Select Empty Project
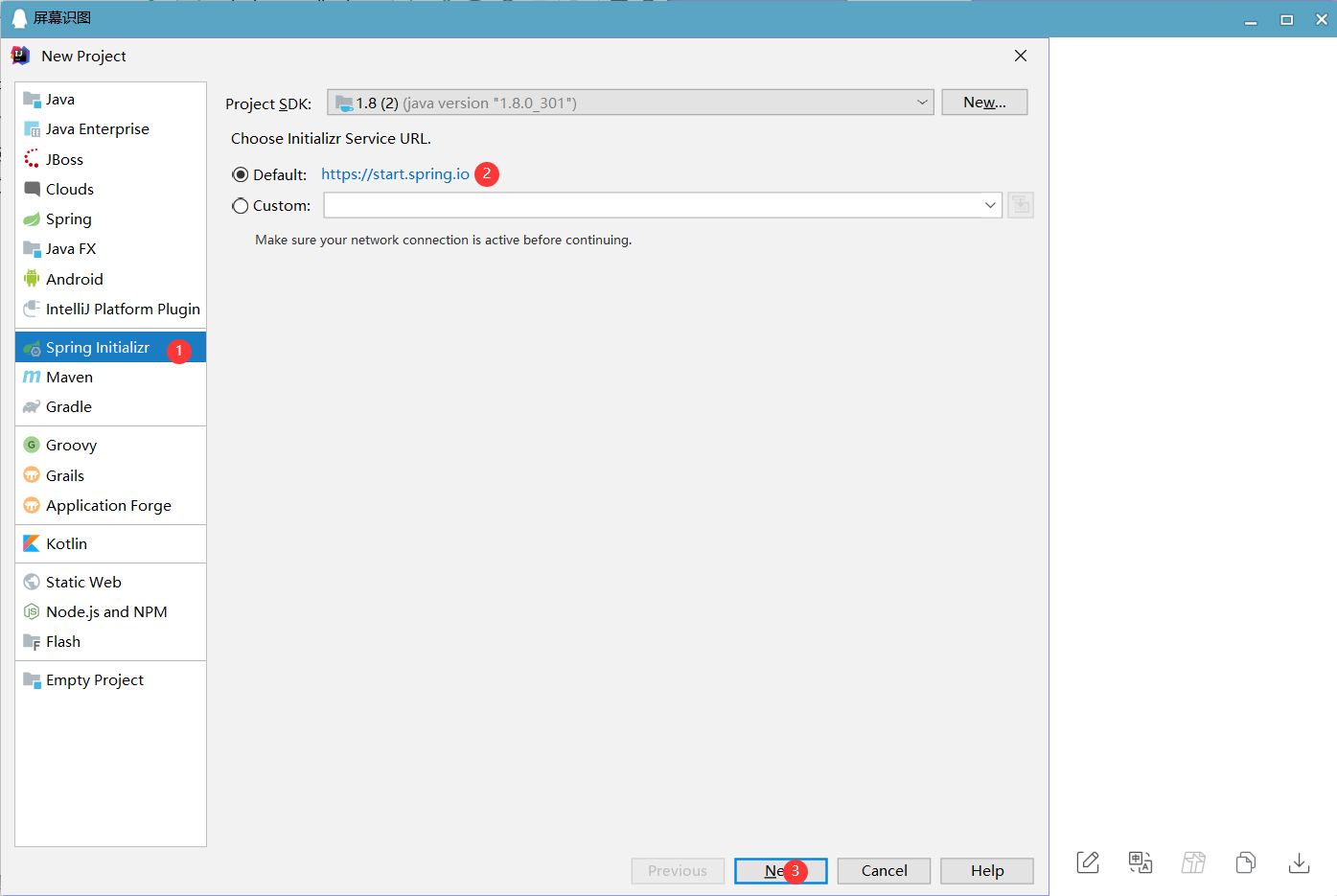This screenshot has height=896, width=1337. (110, 679)
